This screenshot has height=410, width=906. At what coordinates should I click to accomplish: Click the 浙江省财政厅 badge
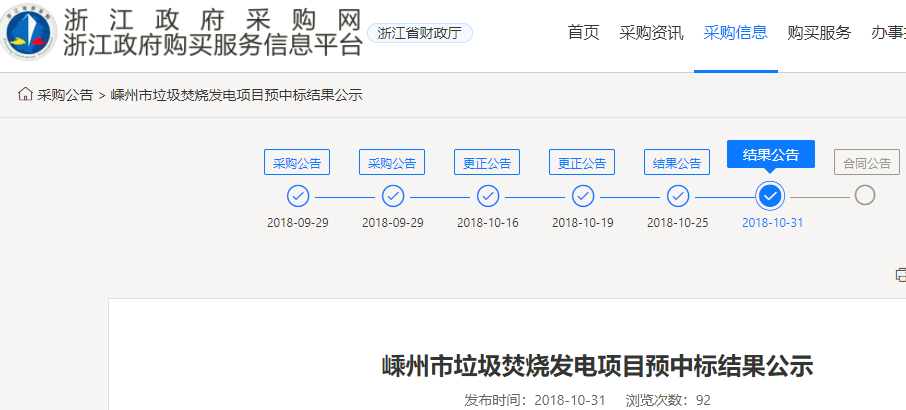[x=420, y=33]
